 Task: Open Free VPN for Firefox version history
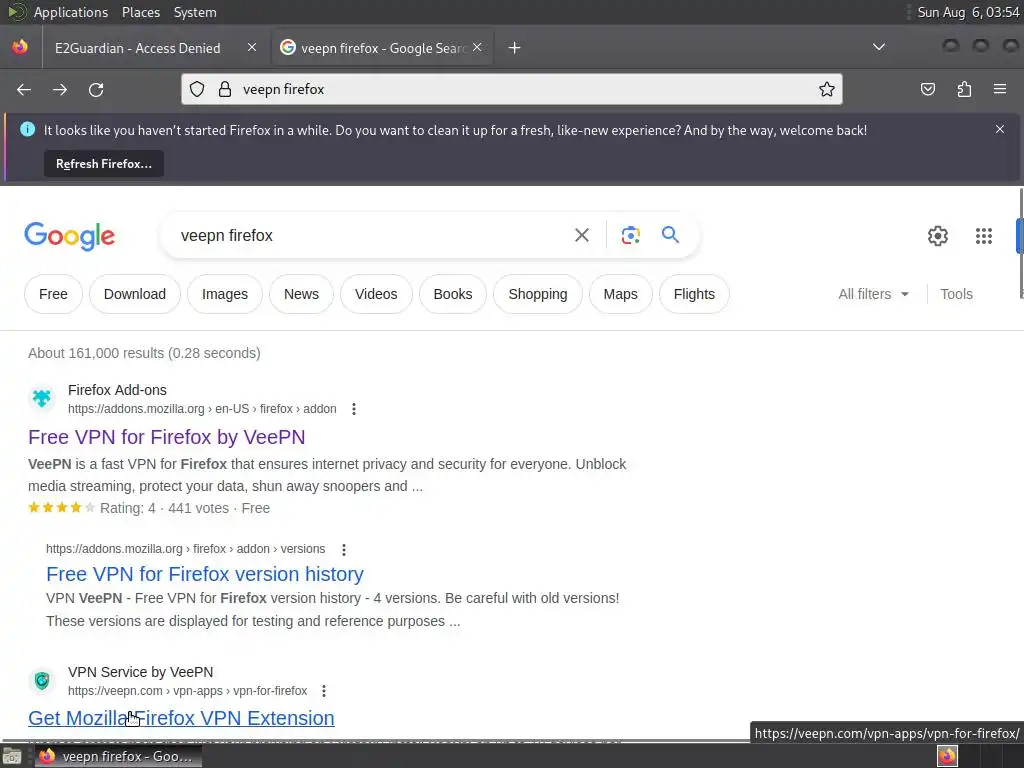tap(204, 574)
